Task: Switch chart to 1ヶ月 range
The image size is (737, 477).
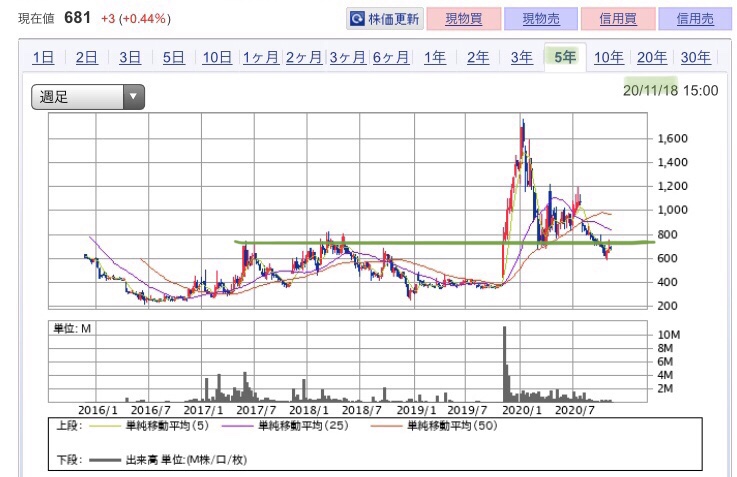Action: [260, 57]
